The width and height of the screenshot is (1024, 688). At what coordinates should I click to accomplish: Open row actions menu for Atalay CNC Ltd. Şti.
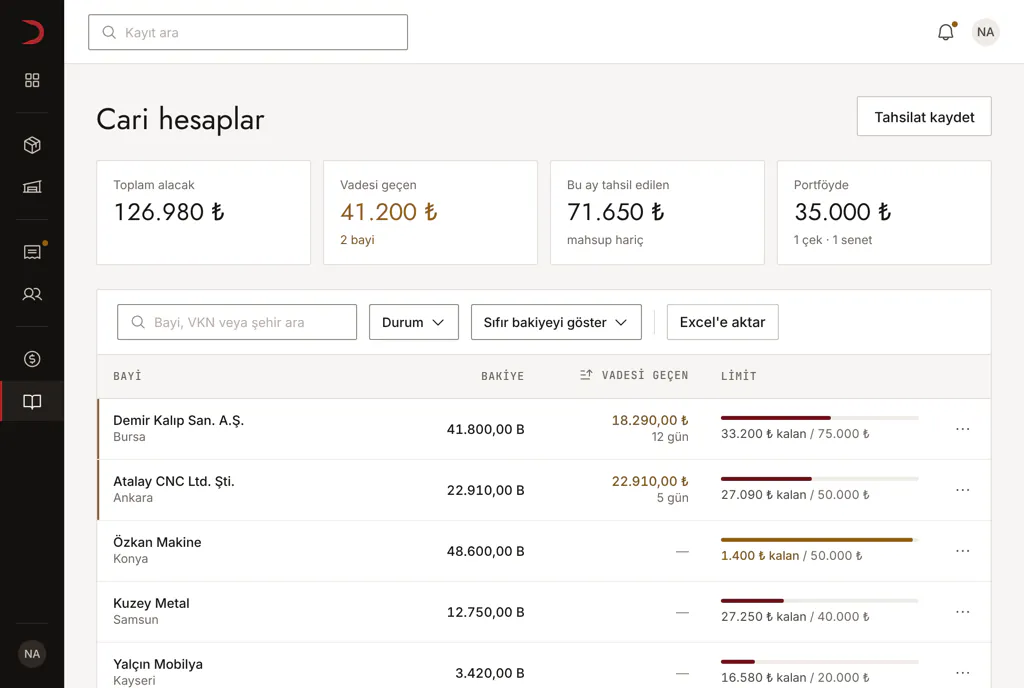(963, 490)
